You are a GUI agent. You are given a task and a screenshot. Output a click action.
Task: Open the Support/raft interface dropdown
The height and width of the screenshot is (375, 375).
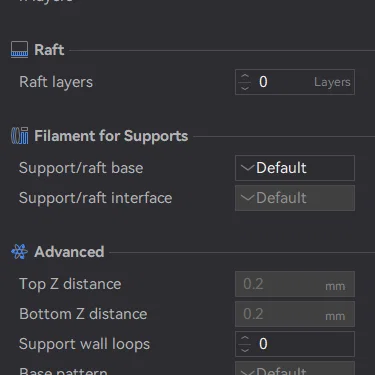pos(295,198)
